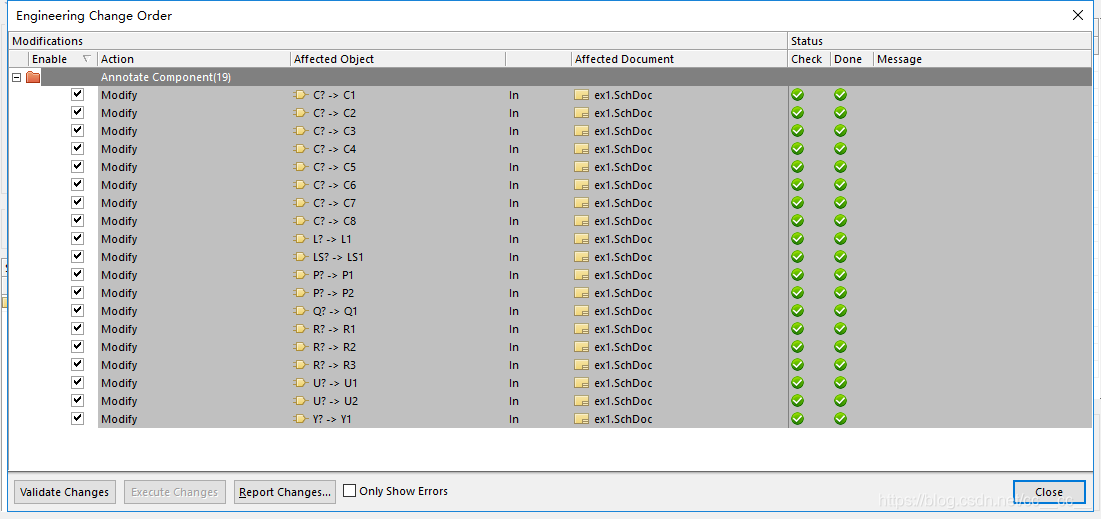Click the Validate Changes button
The image size is (1101, 519).
pyautogui.click(x=65, y=492)
